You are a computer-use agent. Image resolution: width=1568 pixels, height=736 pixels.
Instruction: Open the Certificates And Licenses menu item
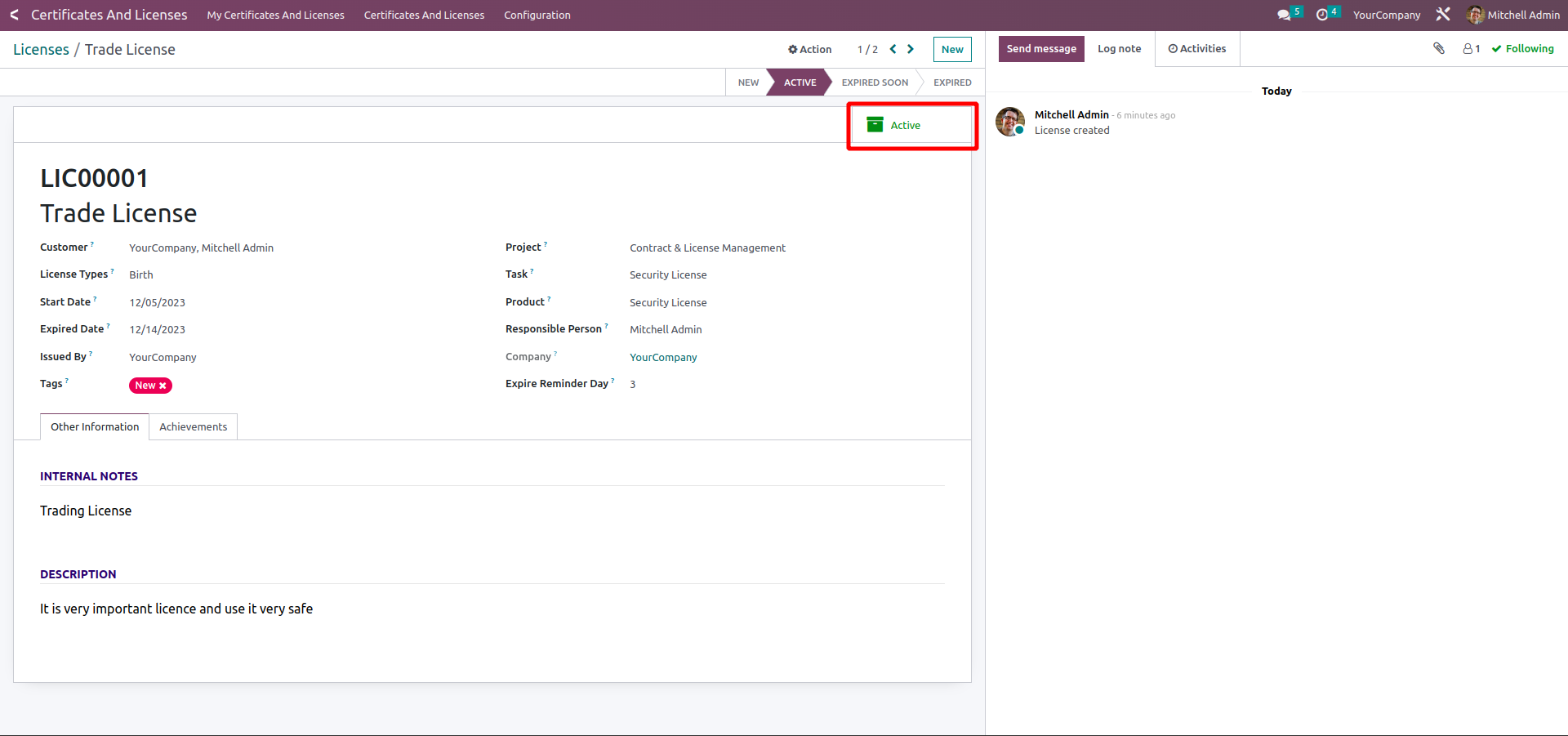coord(424,15)
